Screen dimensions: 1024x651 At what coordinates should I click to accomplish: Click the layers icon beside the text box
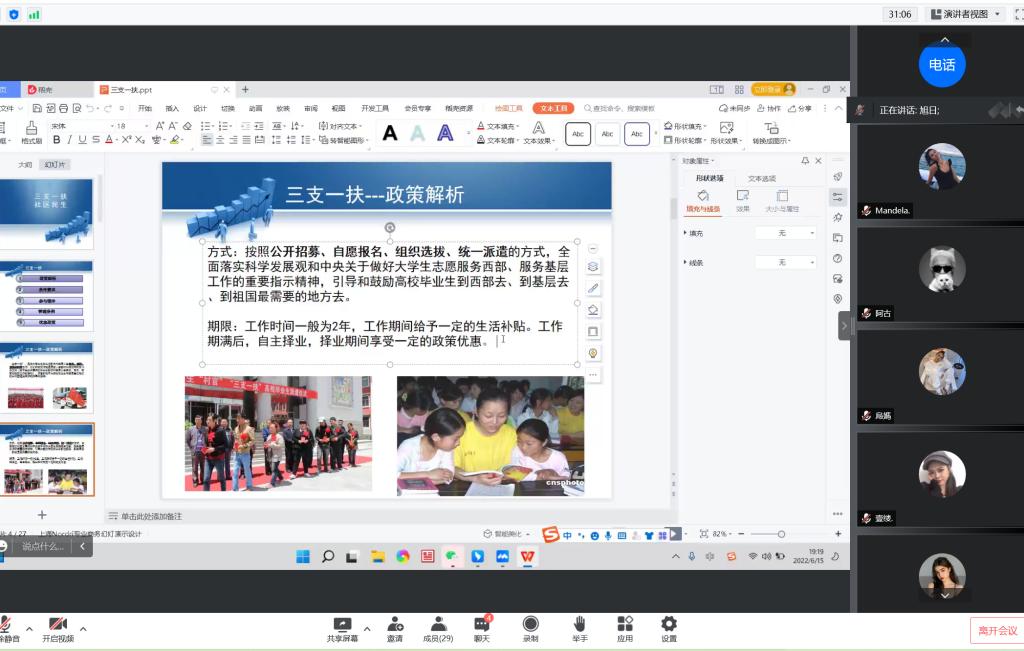click(593, 267)
